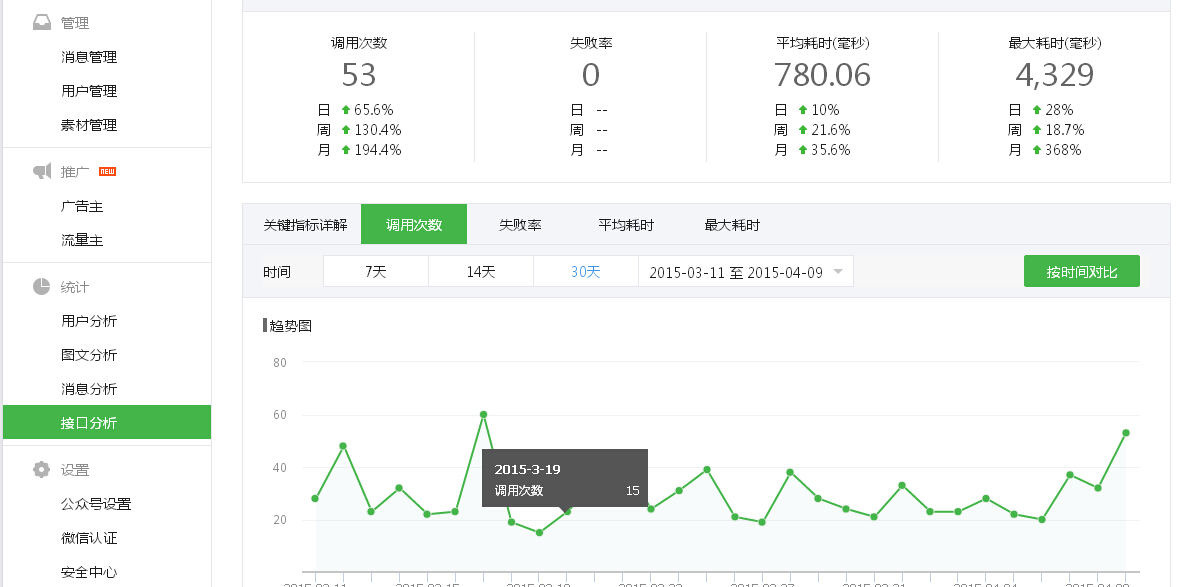Select the 14天 time range
This screenshot has width=1190, height=587.
[481, 272]
